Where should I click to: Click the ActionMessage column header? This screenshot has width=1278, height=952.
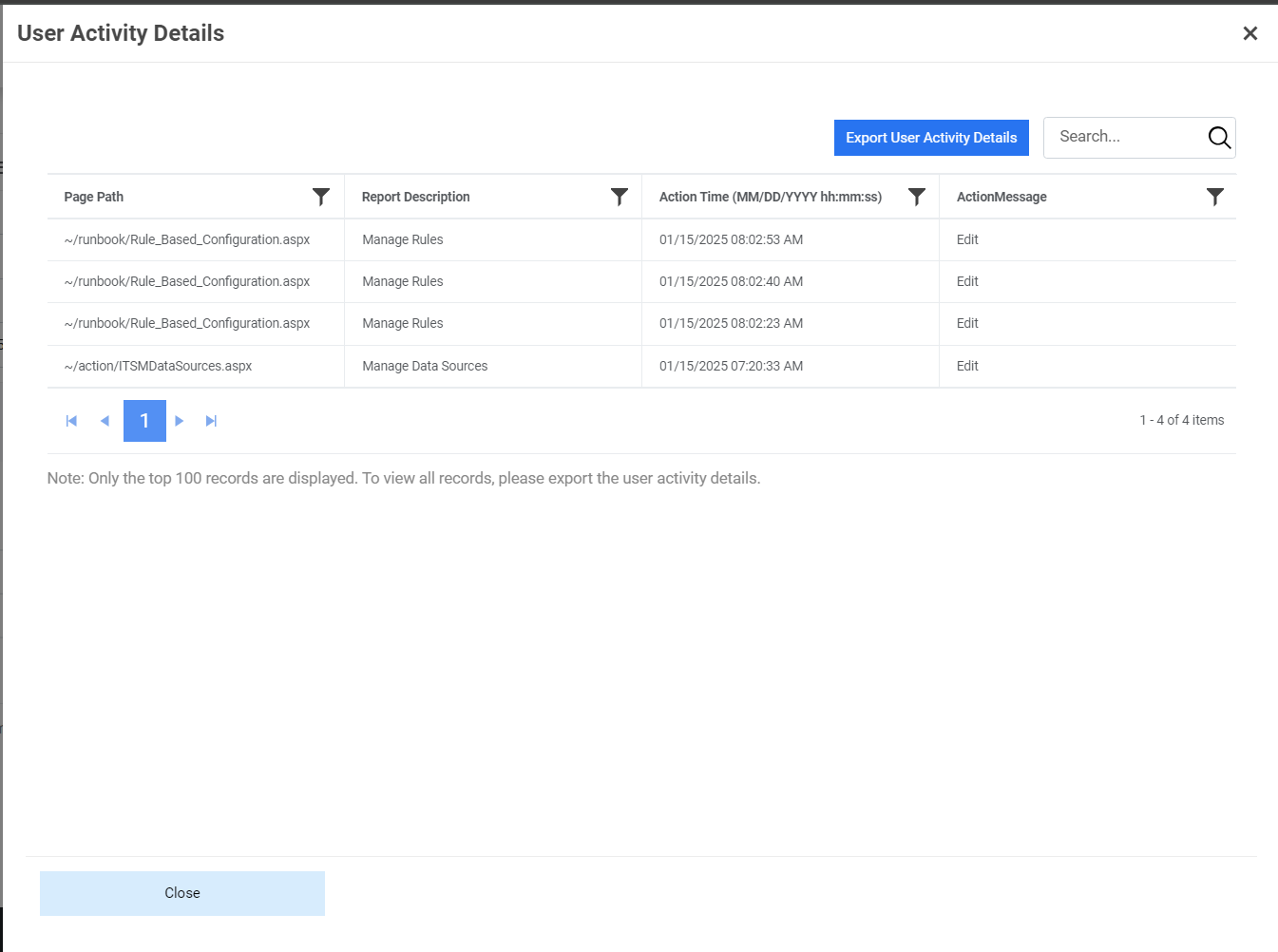[1001, 197]
